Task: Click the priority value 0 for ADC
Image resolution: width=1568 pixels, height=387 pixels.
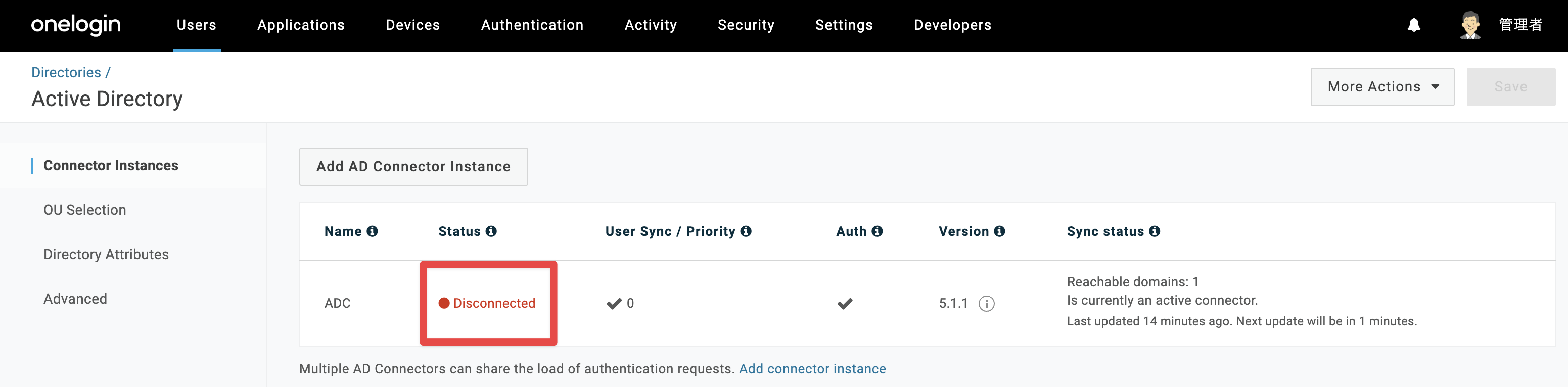Action: click(630, 303)
